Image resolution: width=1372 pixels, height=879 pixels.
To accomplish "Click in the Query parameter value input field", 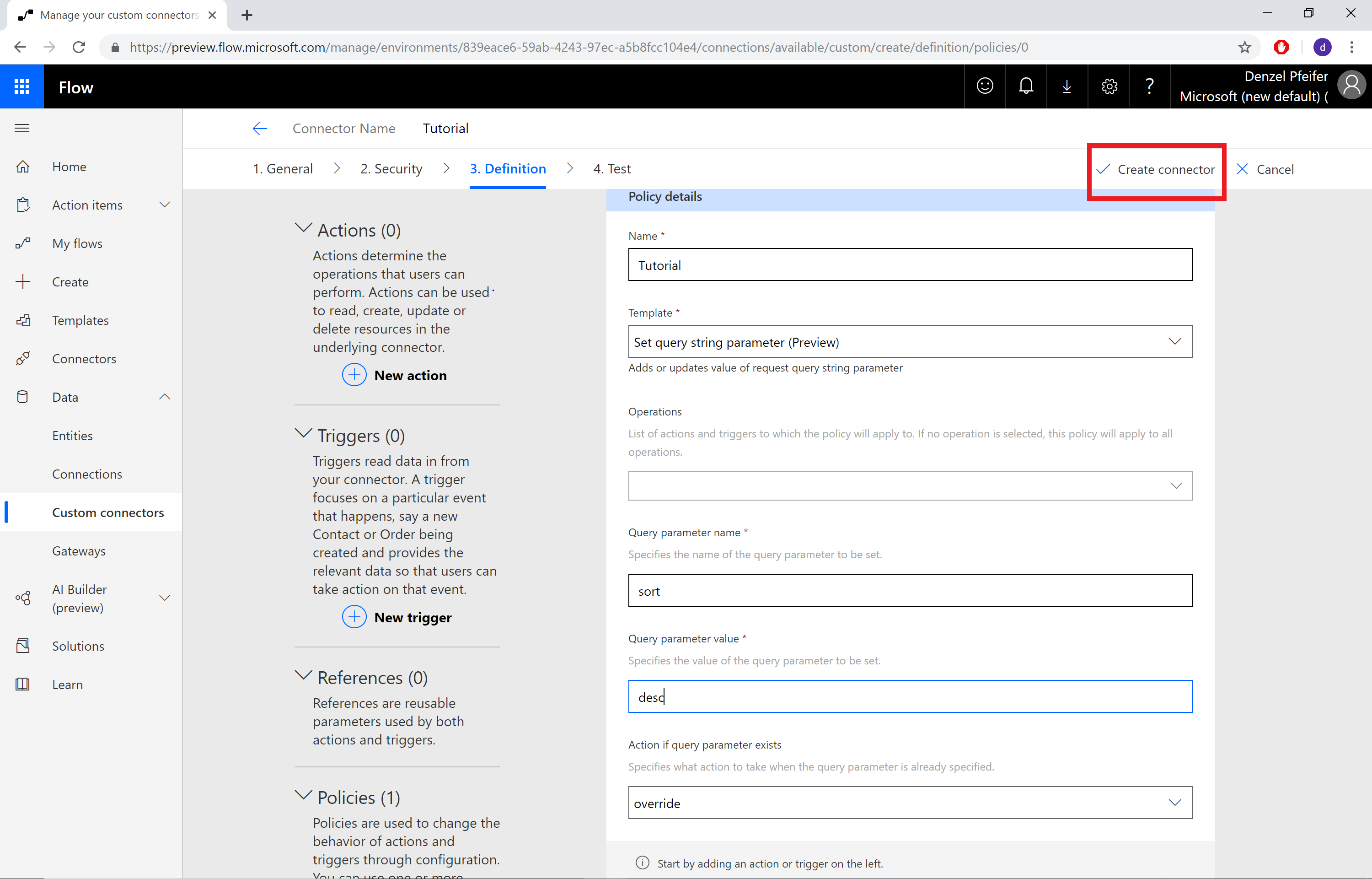I will pyautogui.click(x=910, y=696).
